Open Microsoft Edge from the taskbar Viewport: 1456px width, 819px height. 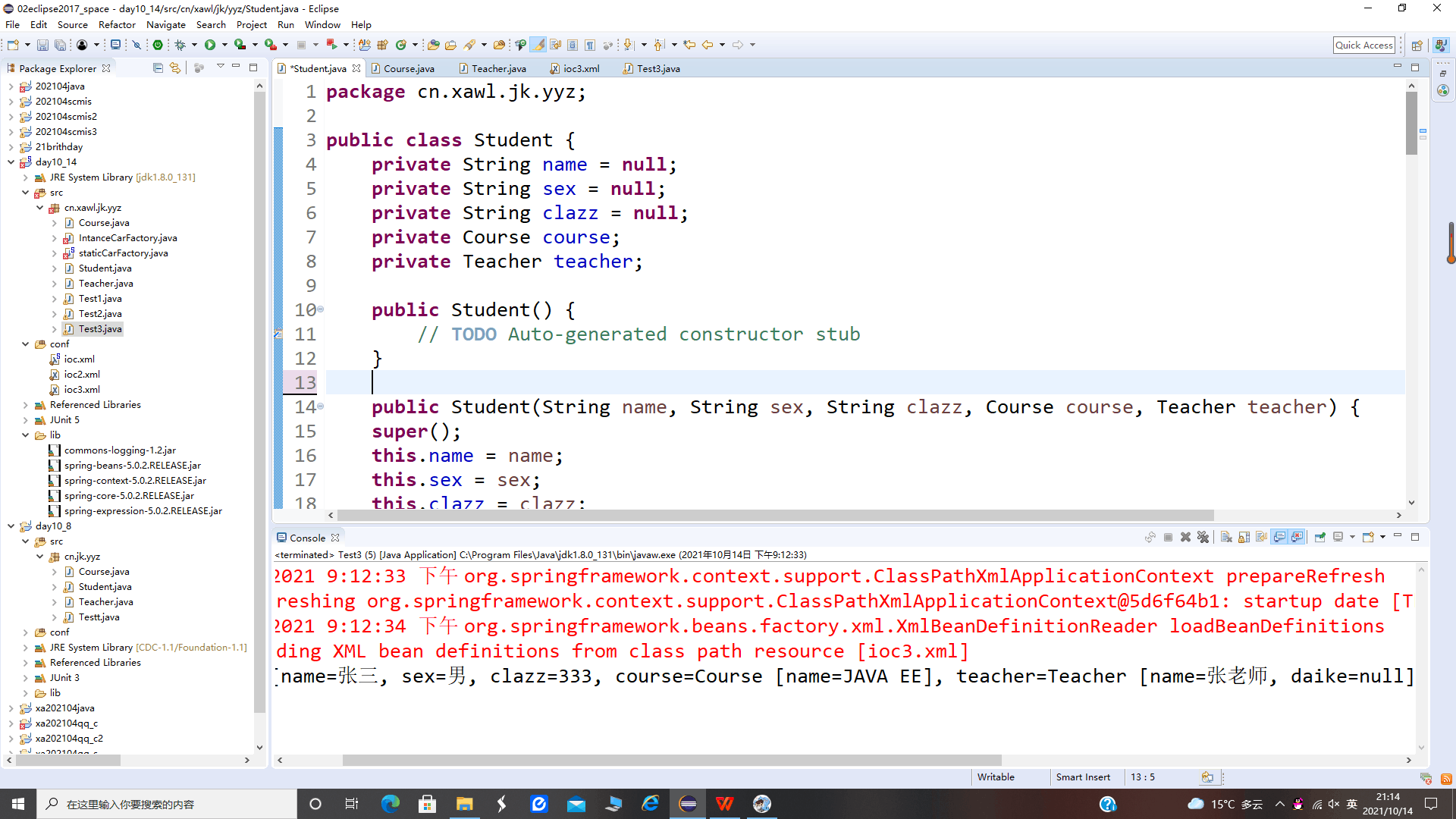click(391, 804)
